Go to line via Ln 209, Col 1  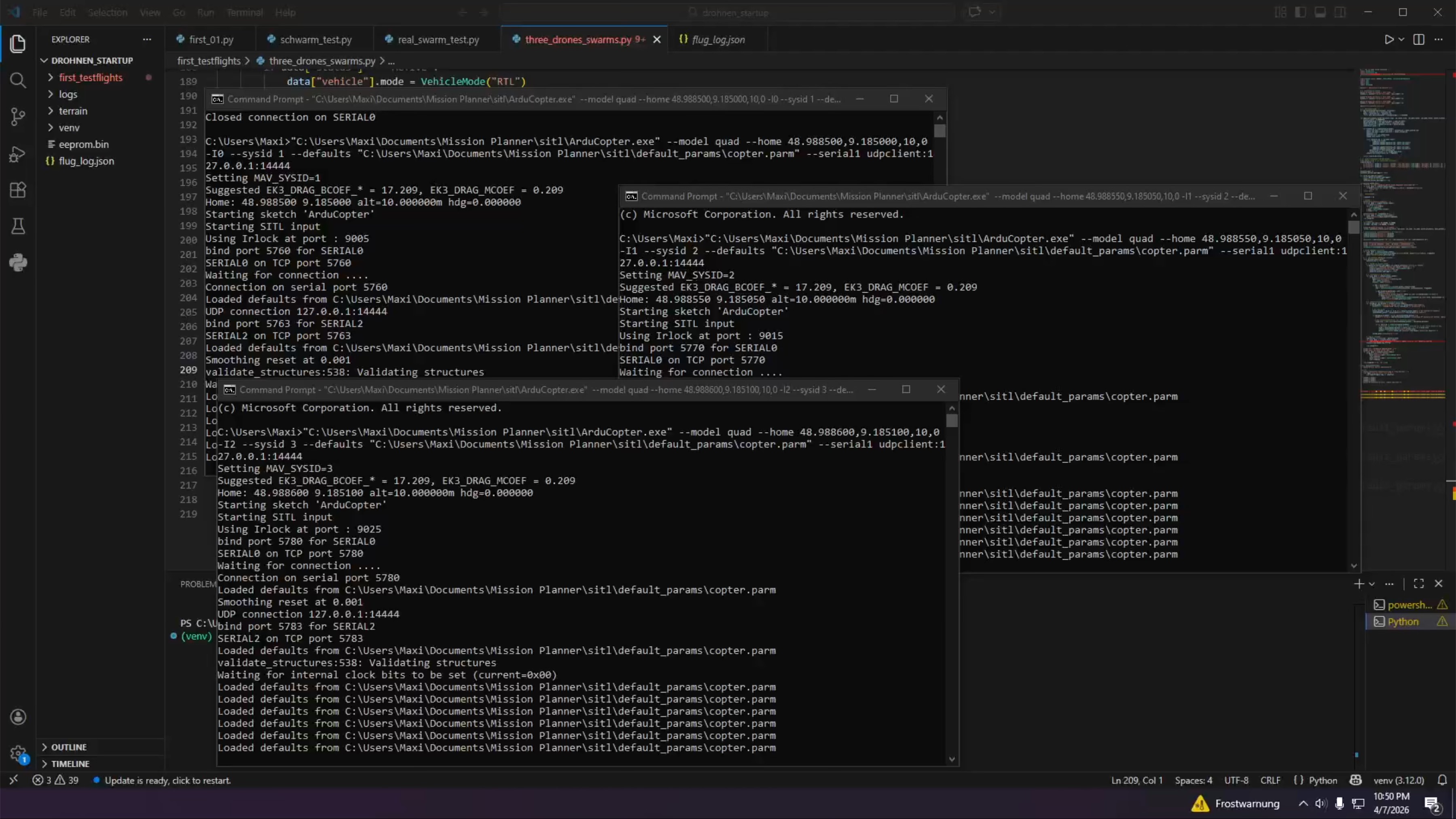(1136, 781)
